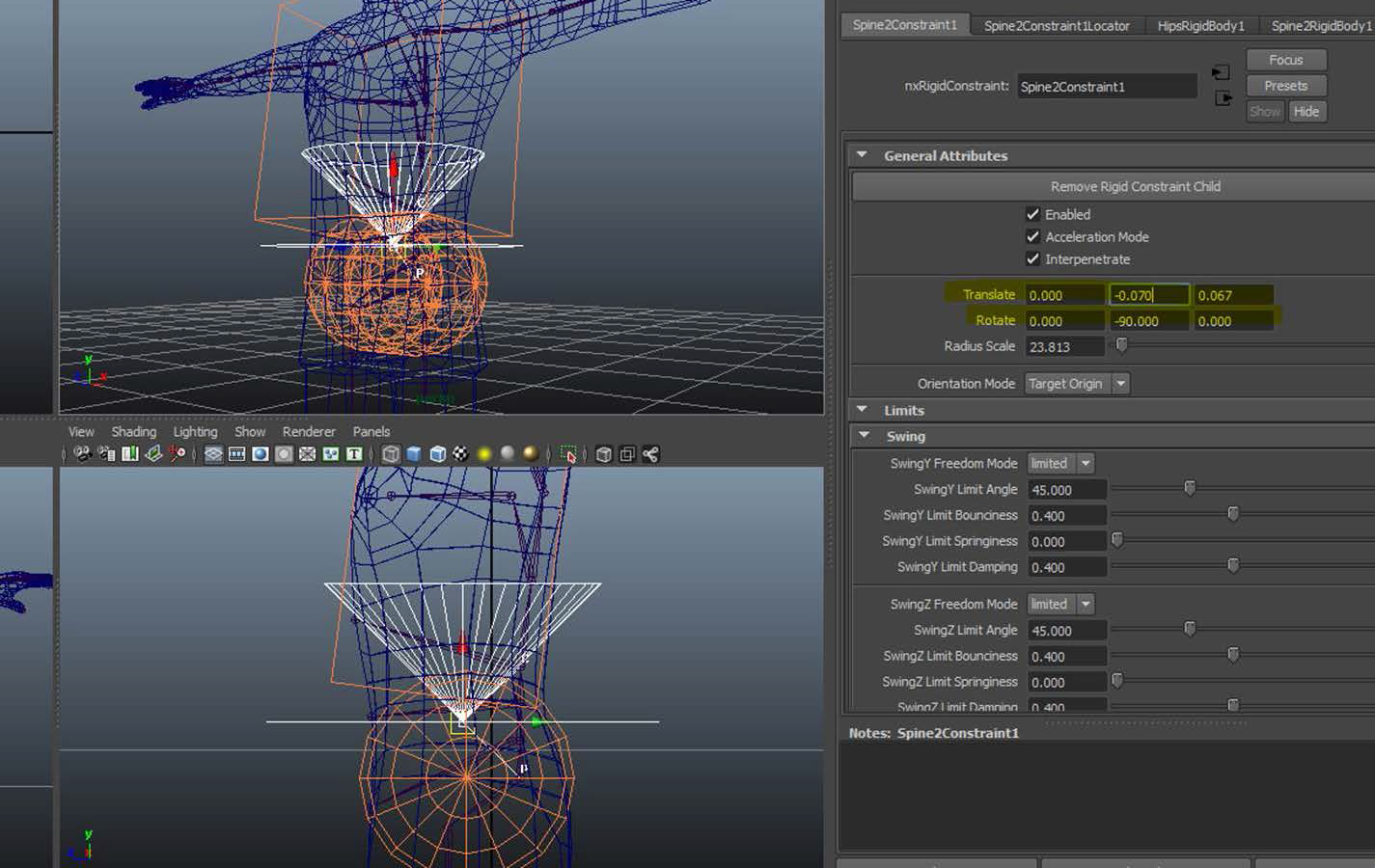This screenshot has width=1375, height=868.
Task: Click the yellow Use All Lights icon
Action: (x=484, y=454)
